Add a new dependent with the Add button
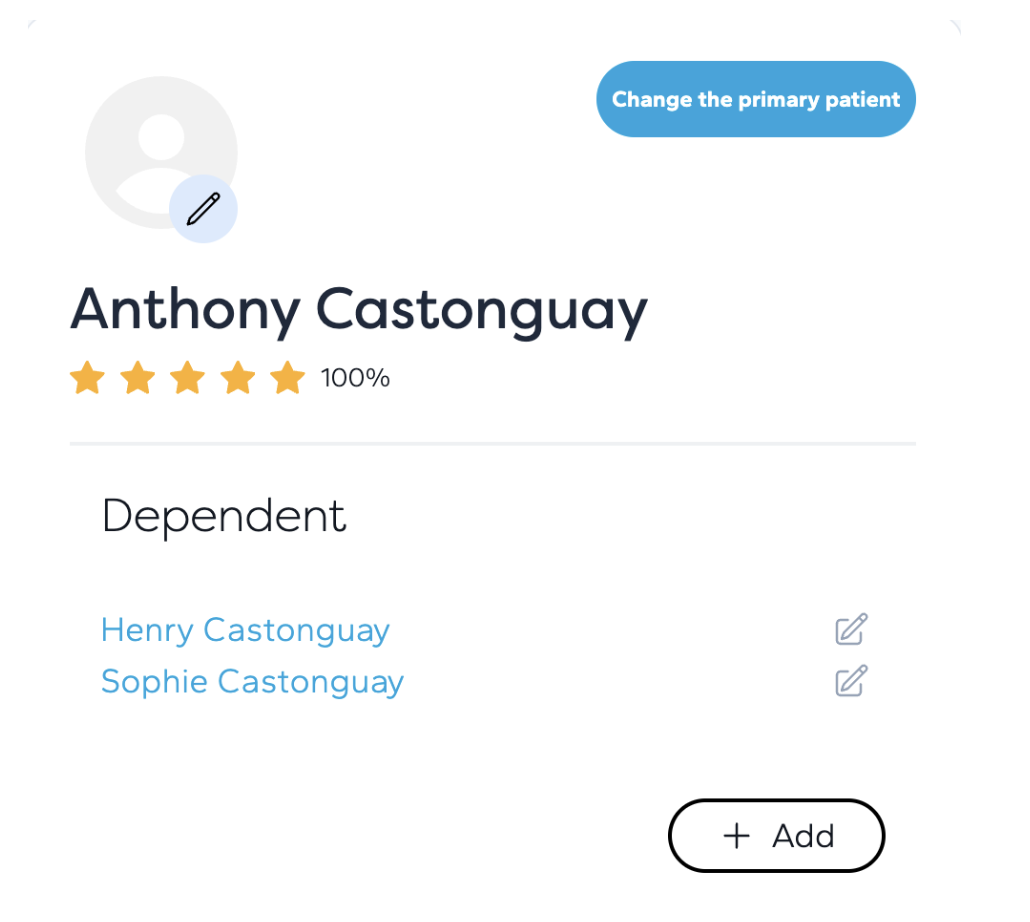 (x=776, y=835)
